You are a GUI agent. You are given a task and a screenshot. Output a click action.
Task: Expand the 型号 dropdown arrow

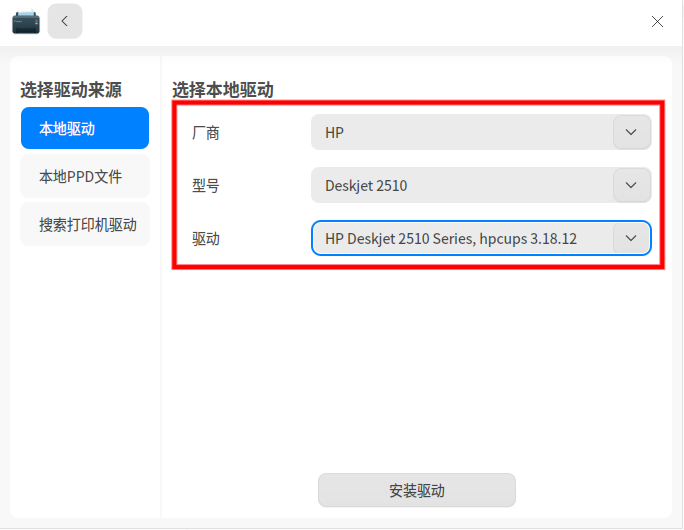tap(631, 185)
